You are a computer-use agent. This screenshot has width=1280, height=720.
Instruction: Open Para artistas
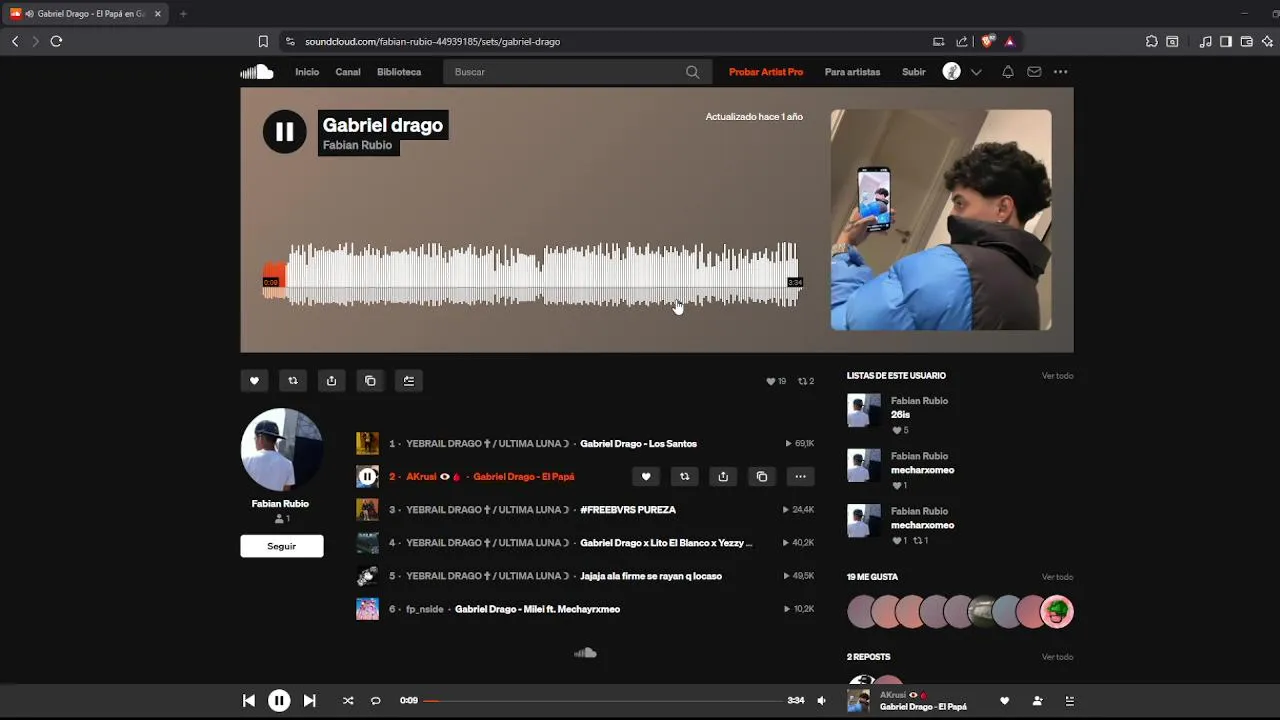pos(852,72)
